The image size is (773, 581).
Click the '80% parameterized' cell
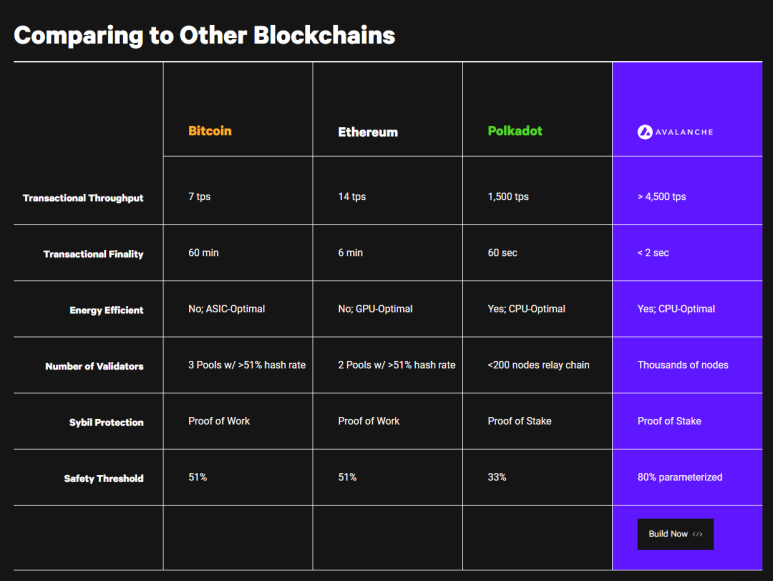680,477
